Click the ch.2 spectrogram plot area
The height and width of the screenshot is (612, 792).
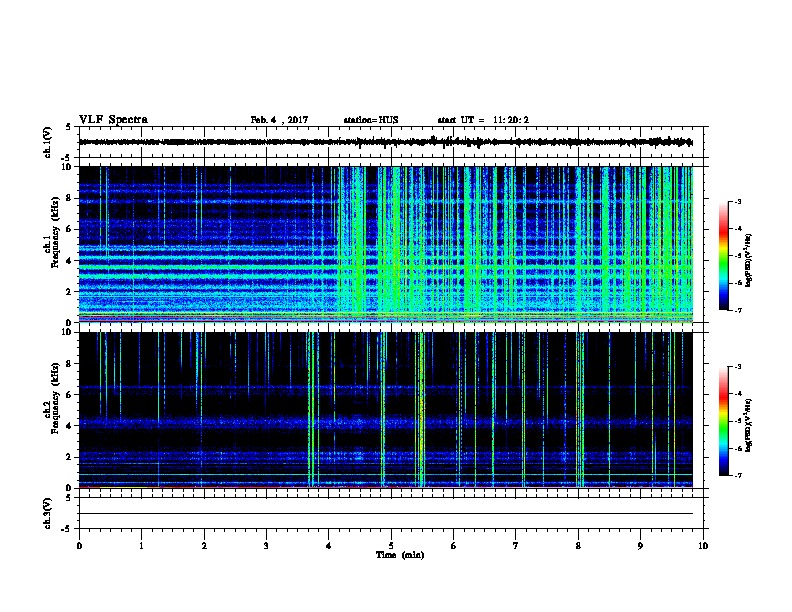[x=386, y=410]
